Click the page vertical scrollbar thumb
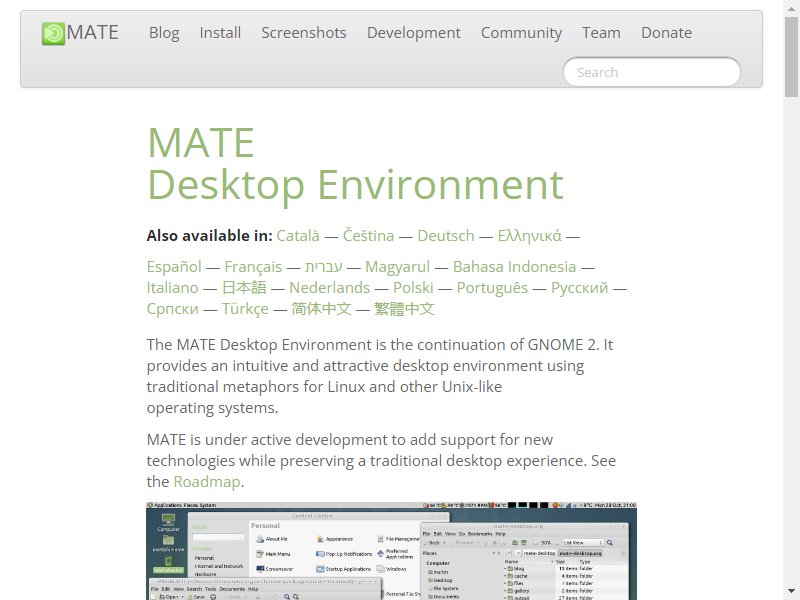The width and height of the screenshot is (800, 600). (792, 56)
